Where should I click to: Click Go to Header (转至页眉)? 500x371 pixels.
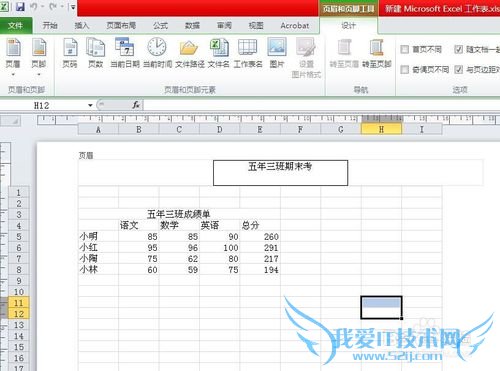coord(344,53)
